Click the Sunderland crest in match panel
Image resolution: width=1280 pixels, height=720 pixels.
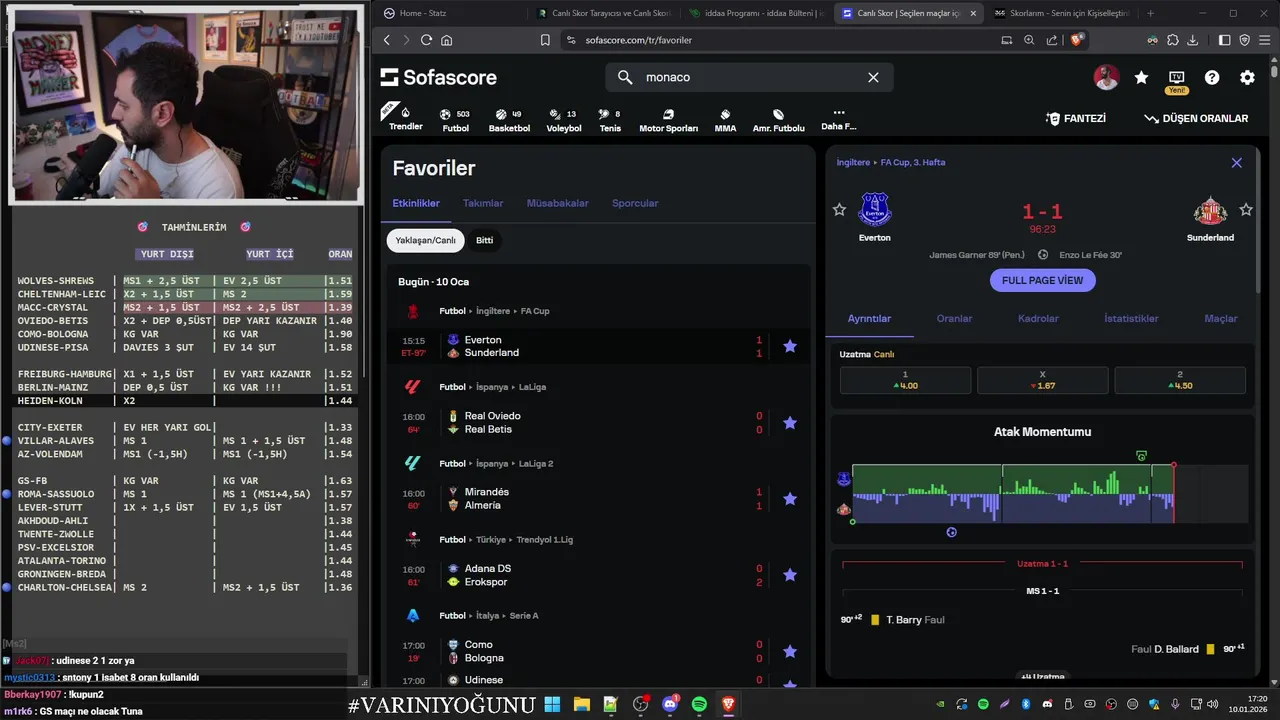pos(1210,210)
